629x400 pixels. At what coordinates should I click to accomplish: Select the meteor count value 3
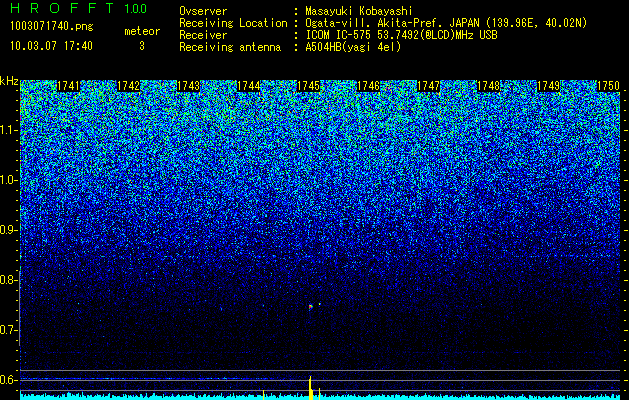click(x=142, y=46)
